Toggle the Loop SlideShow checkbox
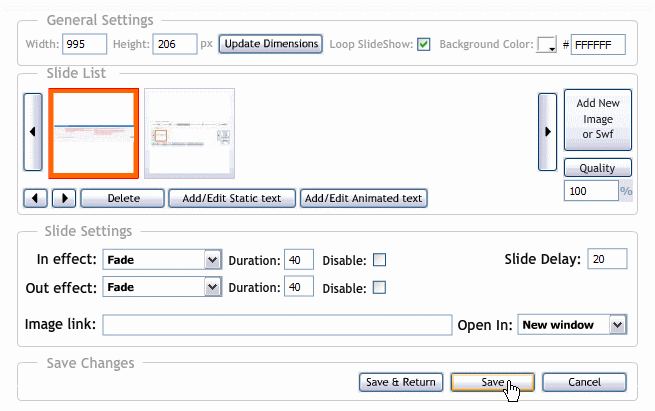 tap(424, 44)
